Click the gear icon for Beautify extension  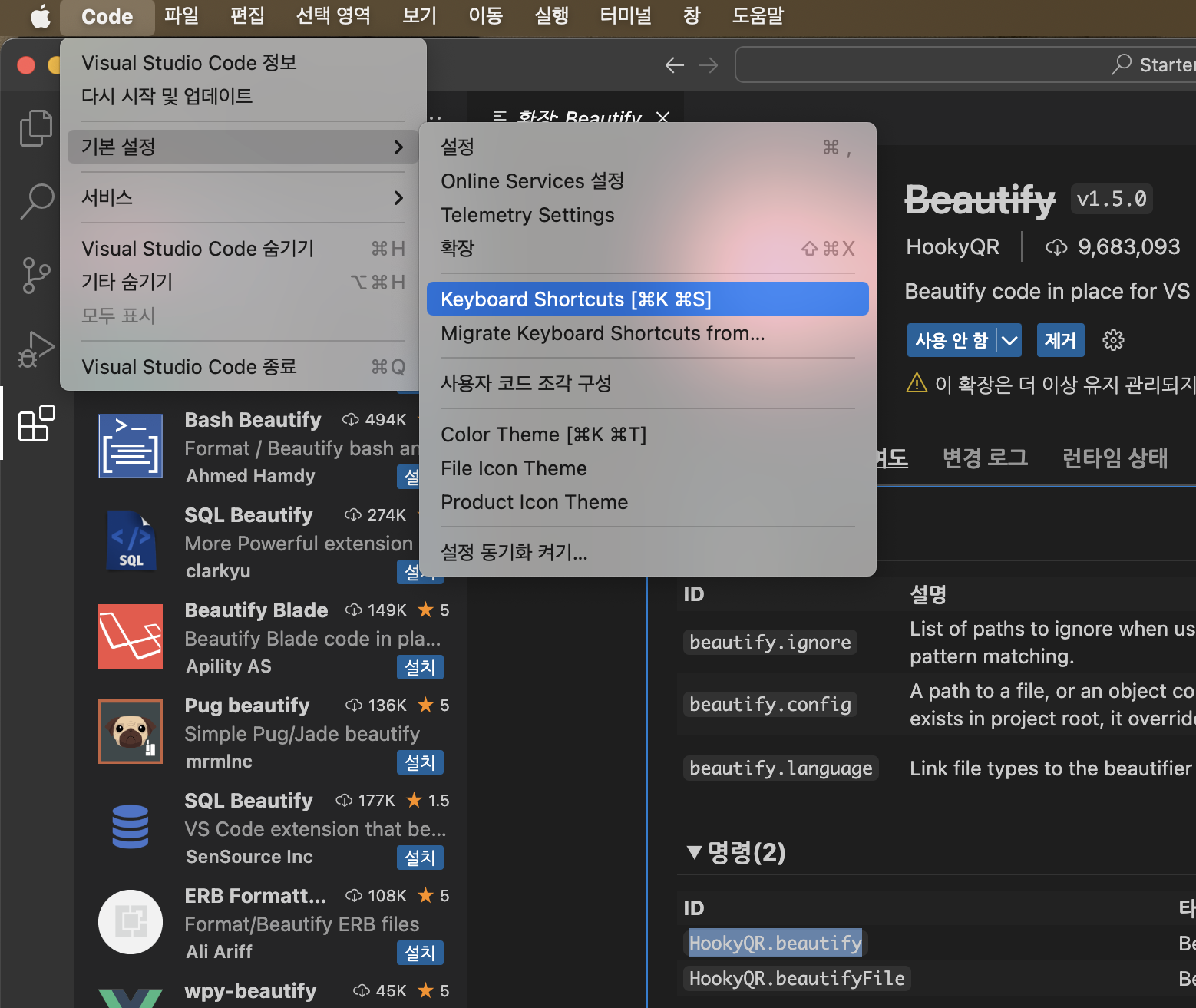tap(1113, 340)
